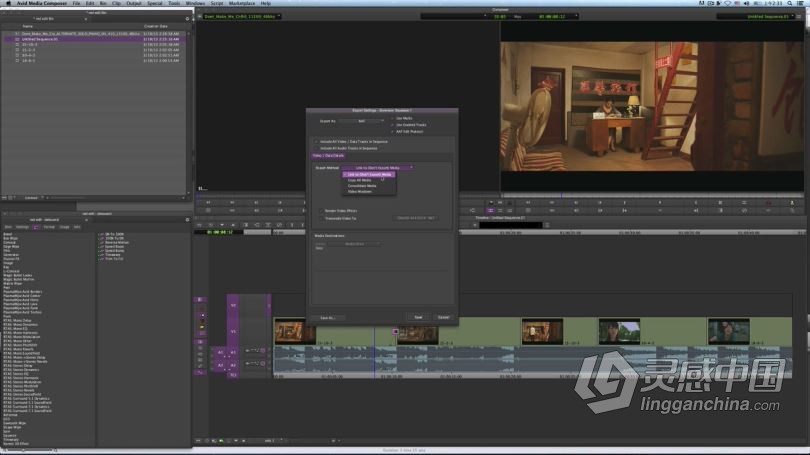Open the Export As format dropdown

tap(363, 121)
